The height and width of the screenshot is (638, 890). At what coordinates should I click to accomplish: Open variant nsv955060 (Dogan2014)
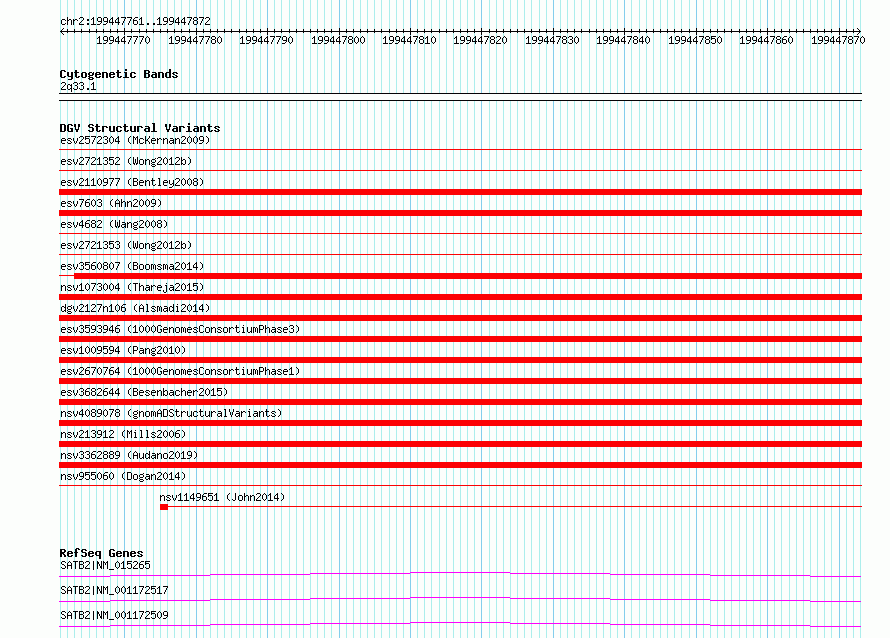(123, 476)
